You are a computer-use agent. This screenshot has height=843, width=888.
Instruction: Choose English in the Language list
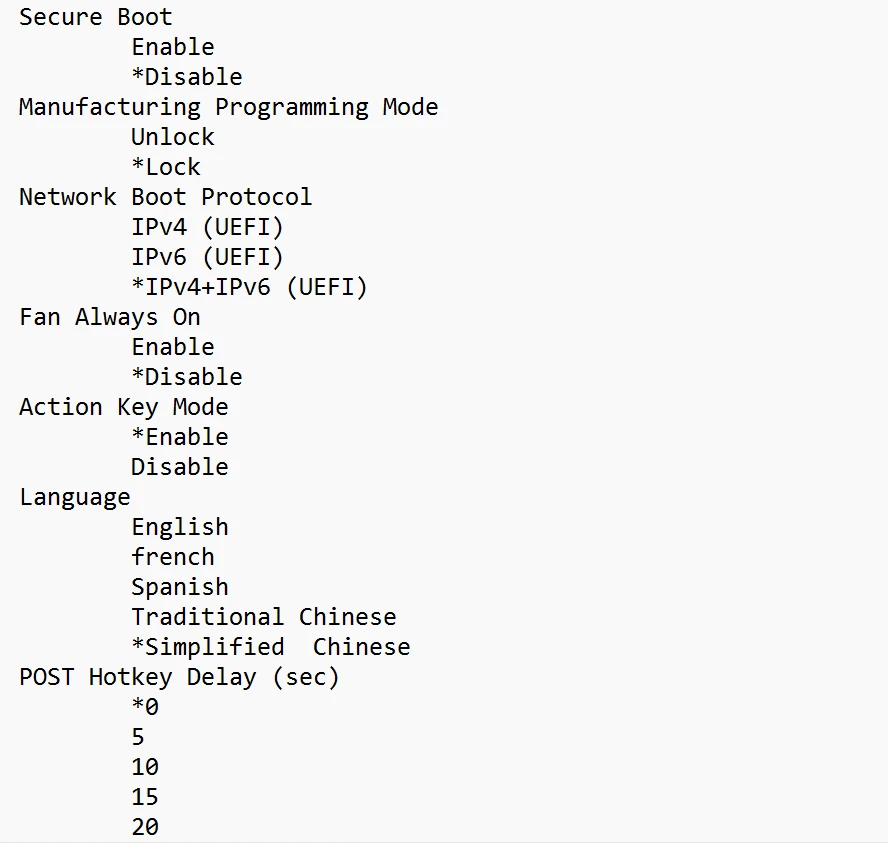coord(180,527)
